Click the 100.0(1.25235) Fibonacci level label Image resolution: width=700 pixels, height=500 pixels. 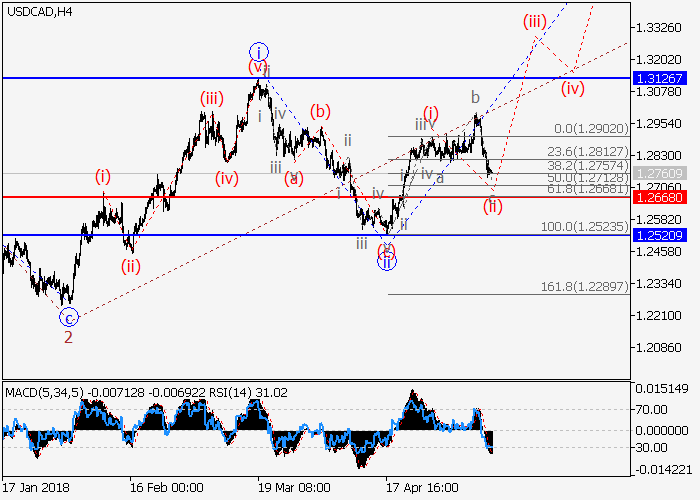[584, 228]
